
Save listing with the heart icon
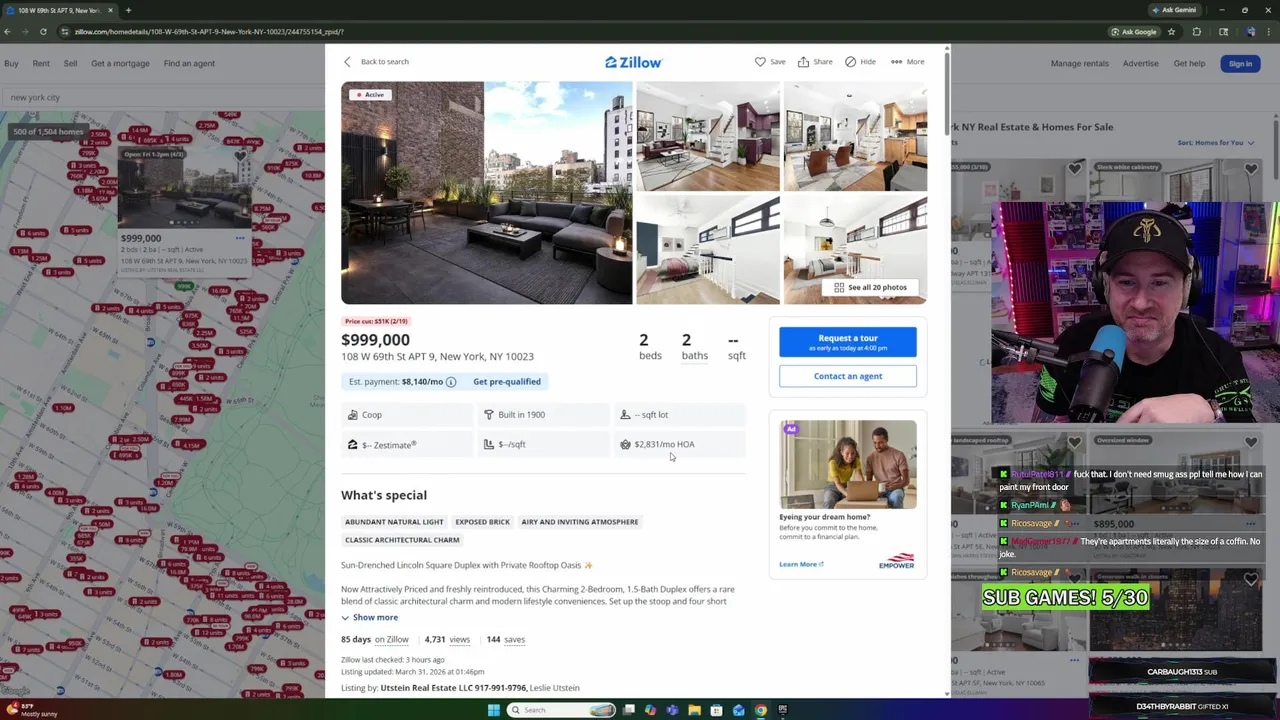click(760, 62)
